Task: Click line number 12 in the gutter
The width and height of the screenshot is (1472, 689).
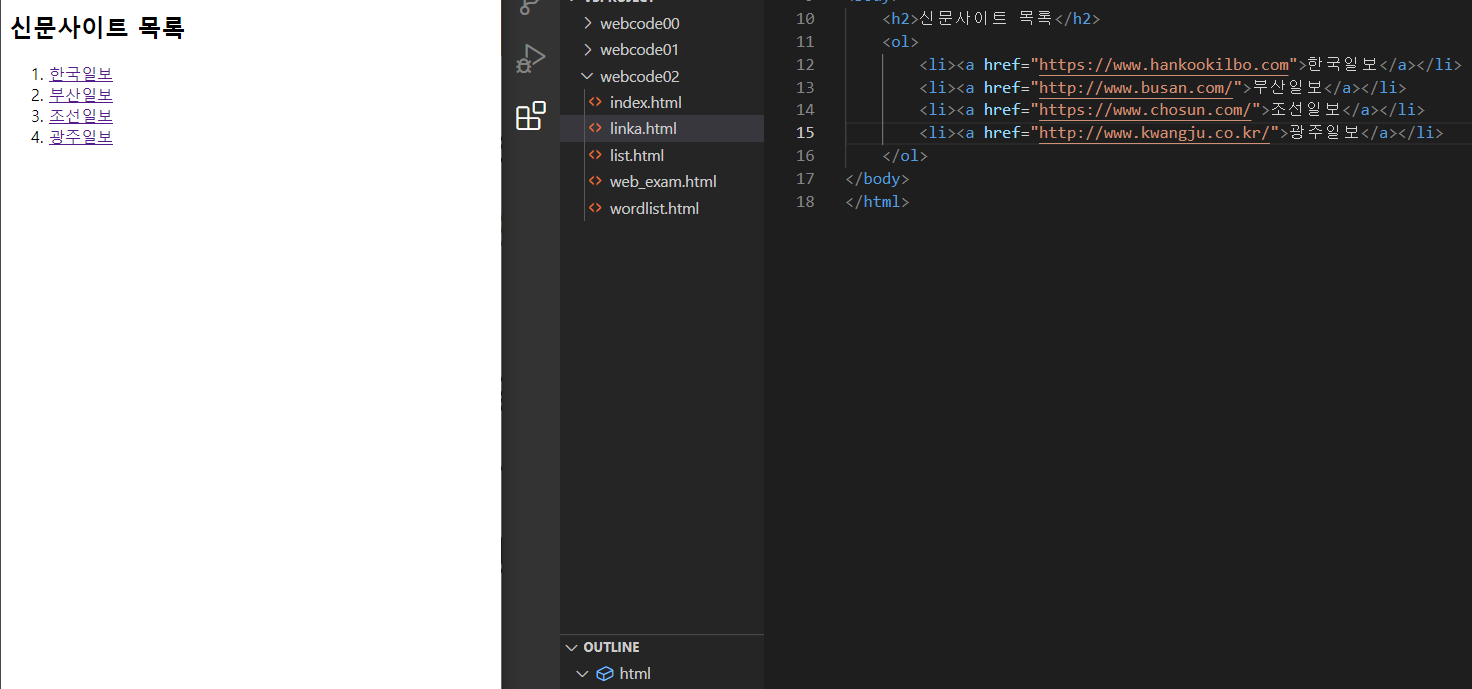Action: [x=806, y=65]
